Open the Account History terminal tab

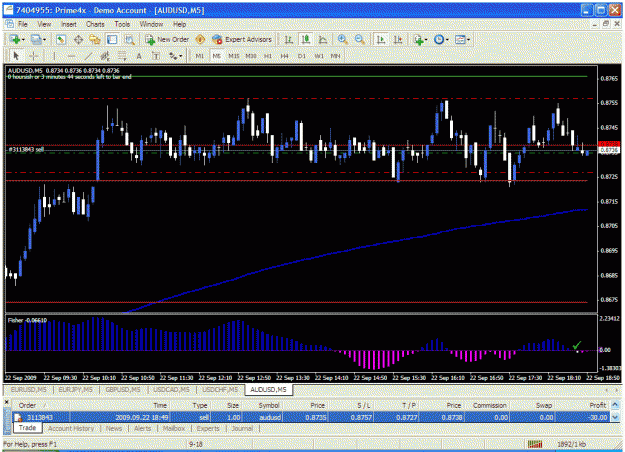coord(71,428)
